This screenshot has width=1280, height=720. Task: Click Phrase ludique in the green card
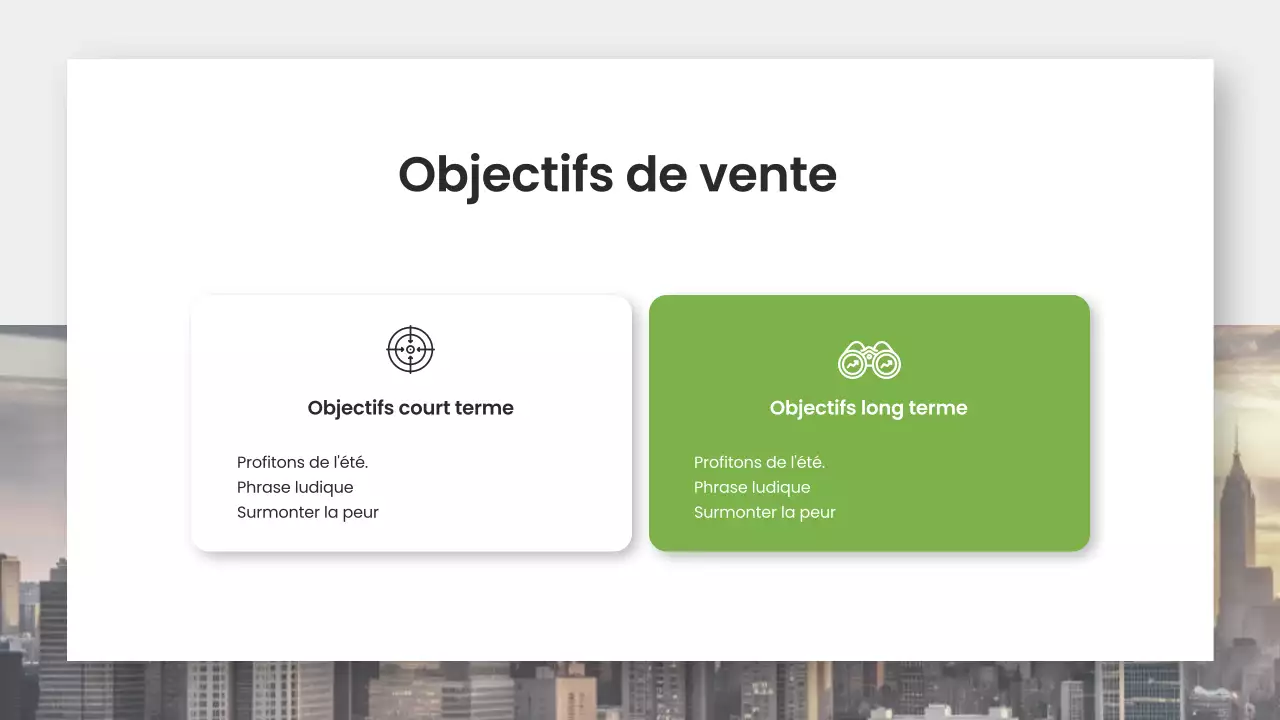click(752, 487)
